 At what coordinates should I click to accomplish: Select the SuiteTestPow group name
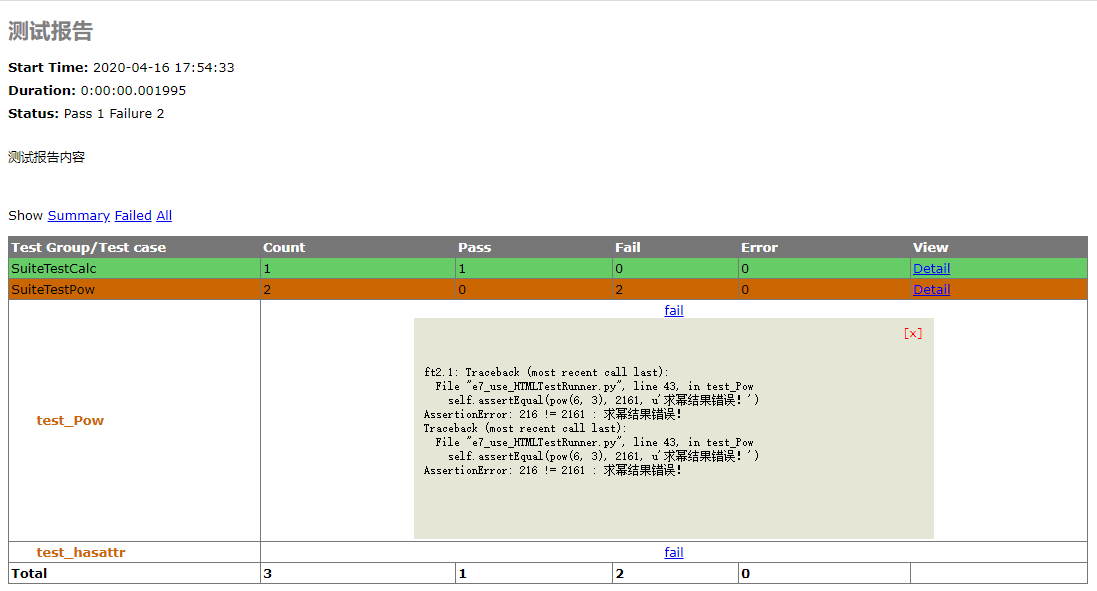pyautogui.click(x=53, y=290)
